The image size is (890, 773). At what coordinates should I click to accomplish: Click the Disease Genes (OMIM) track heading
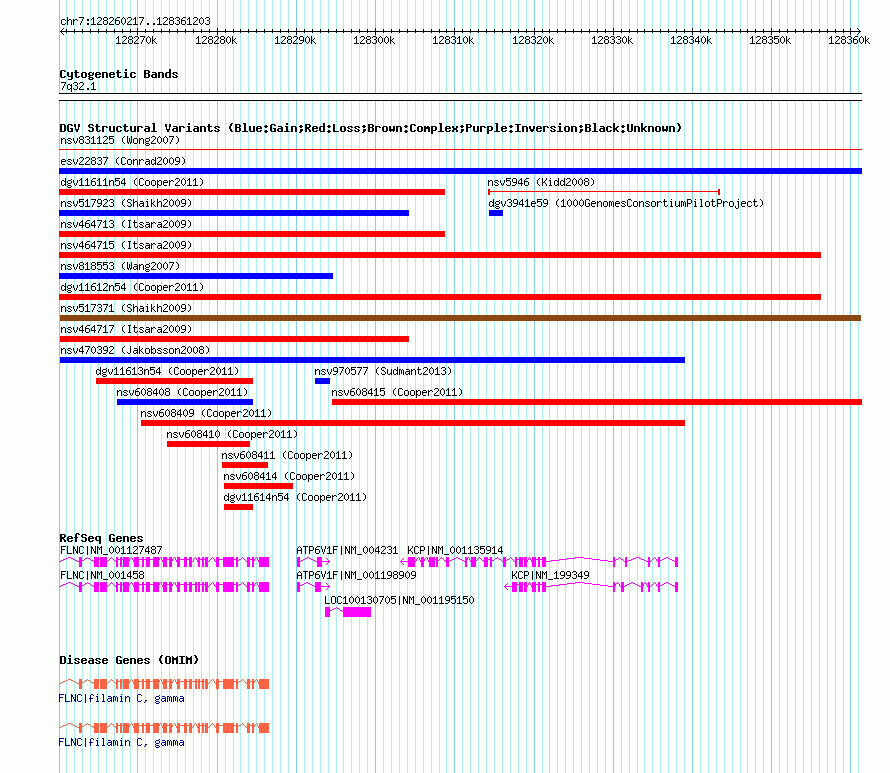click(129, 659)
